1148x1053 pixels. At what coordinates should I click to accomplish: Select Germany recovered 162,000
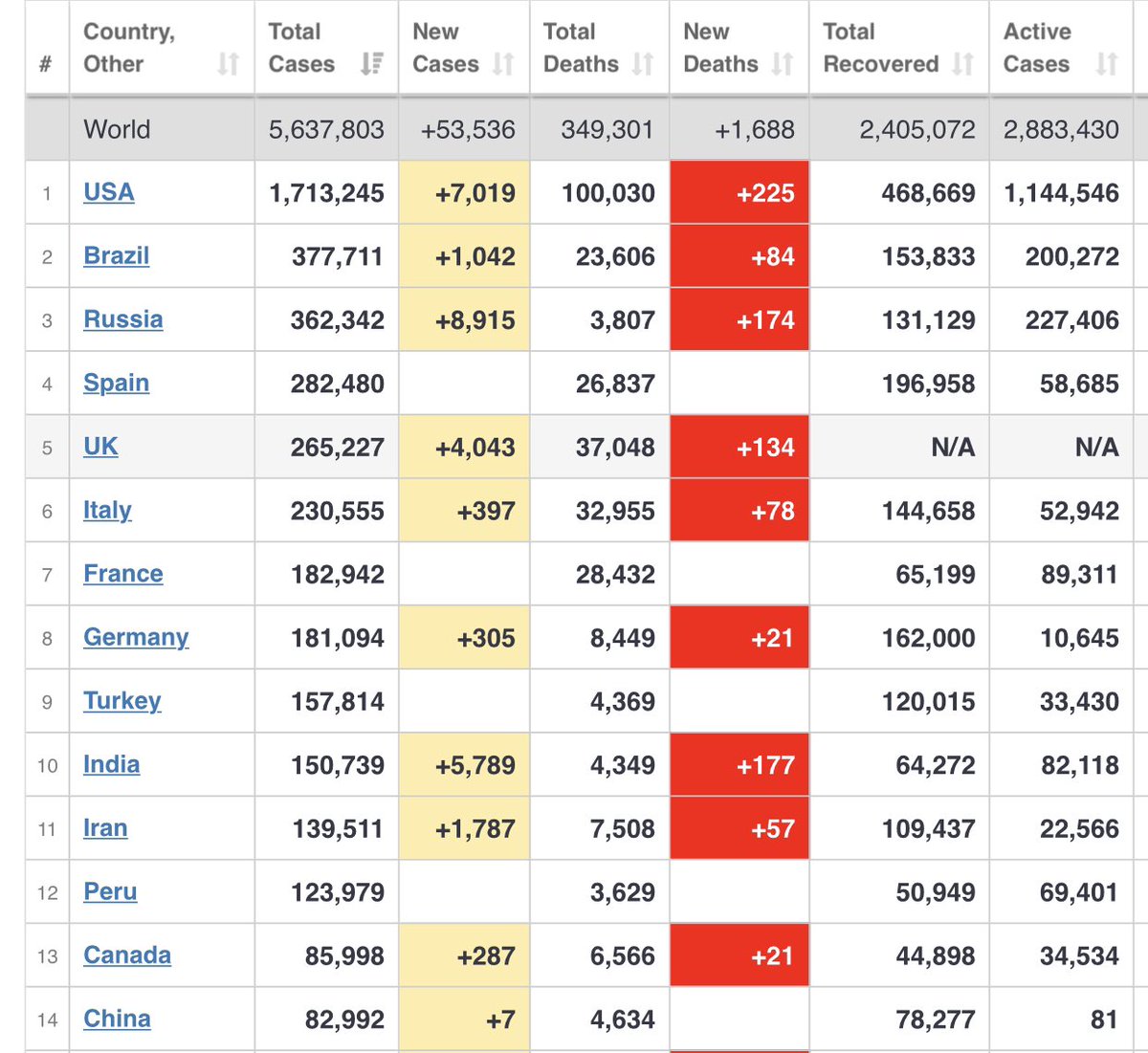[x=928, y=638]
